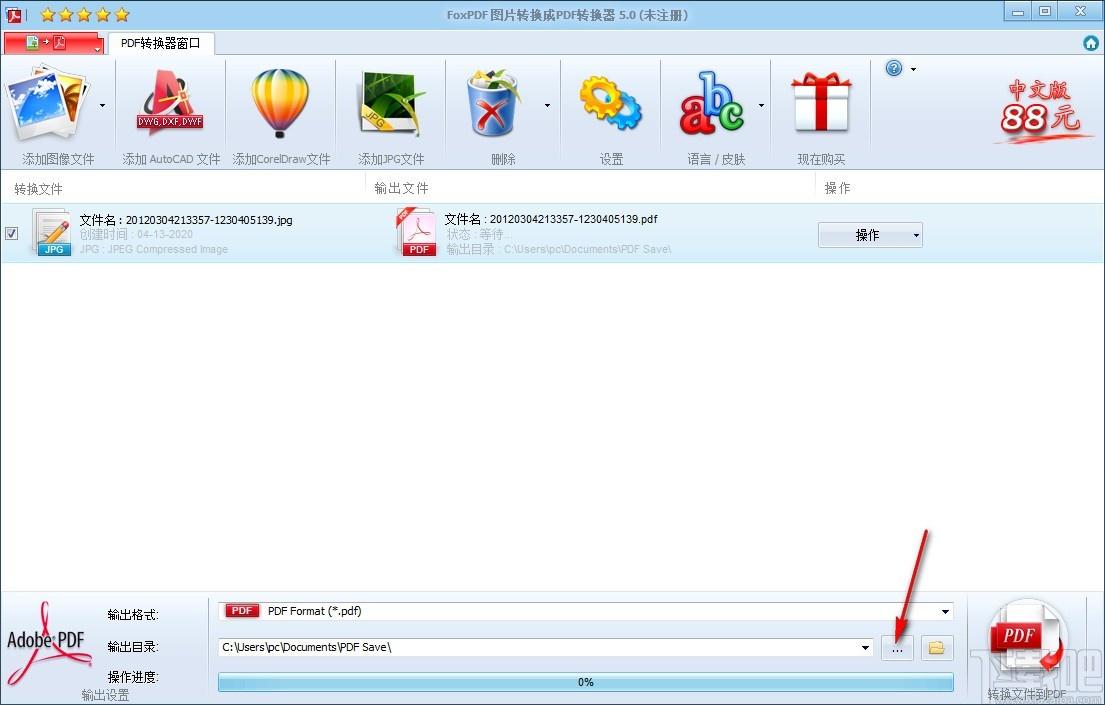Click the Language / Skin (语言/皮肤) abc icon

click(x=712, y=104)
